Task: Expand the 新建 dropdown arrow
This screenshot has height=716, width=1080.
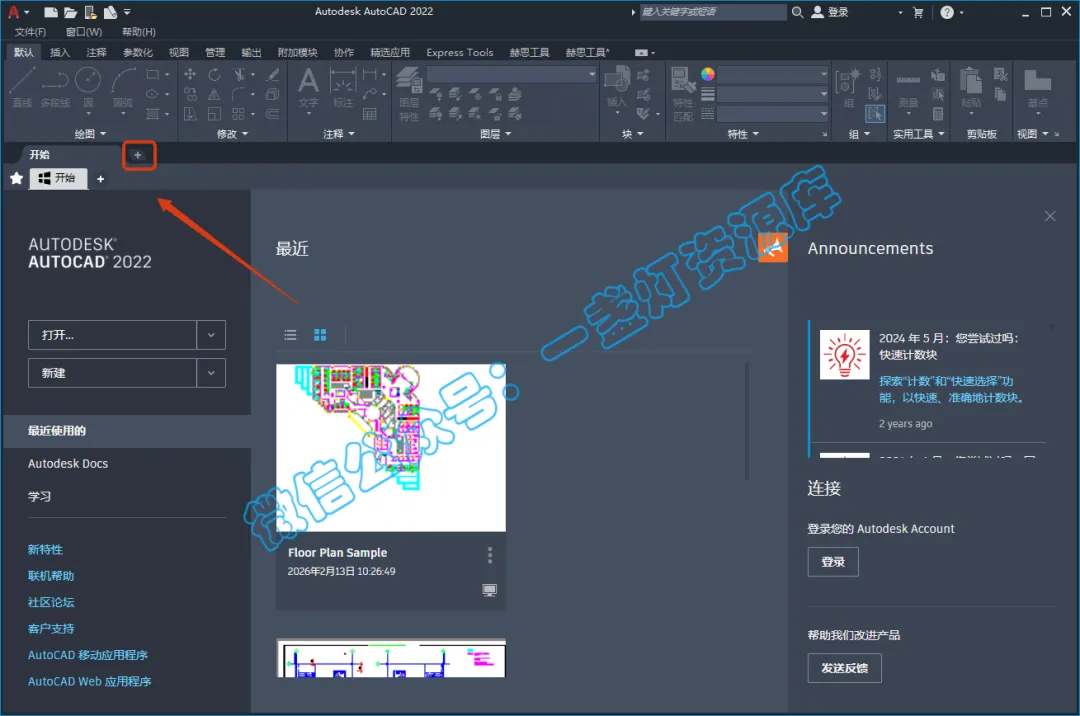Action: (x=211, y=373)
